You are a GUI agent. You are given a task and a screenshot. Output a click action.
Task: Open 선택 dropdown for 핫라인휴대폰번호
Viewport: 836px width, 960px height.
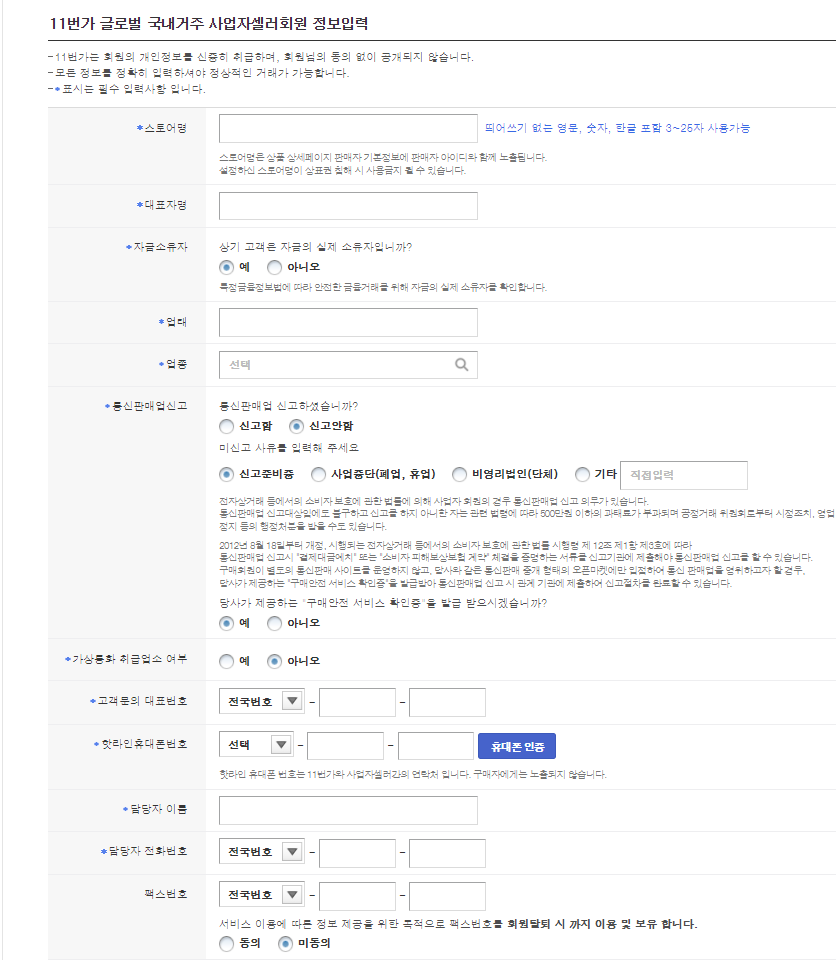click(x=256, y=745)
